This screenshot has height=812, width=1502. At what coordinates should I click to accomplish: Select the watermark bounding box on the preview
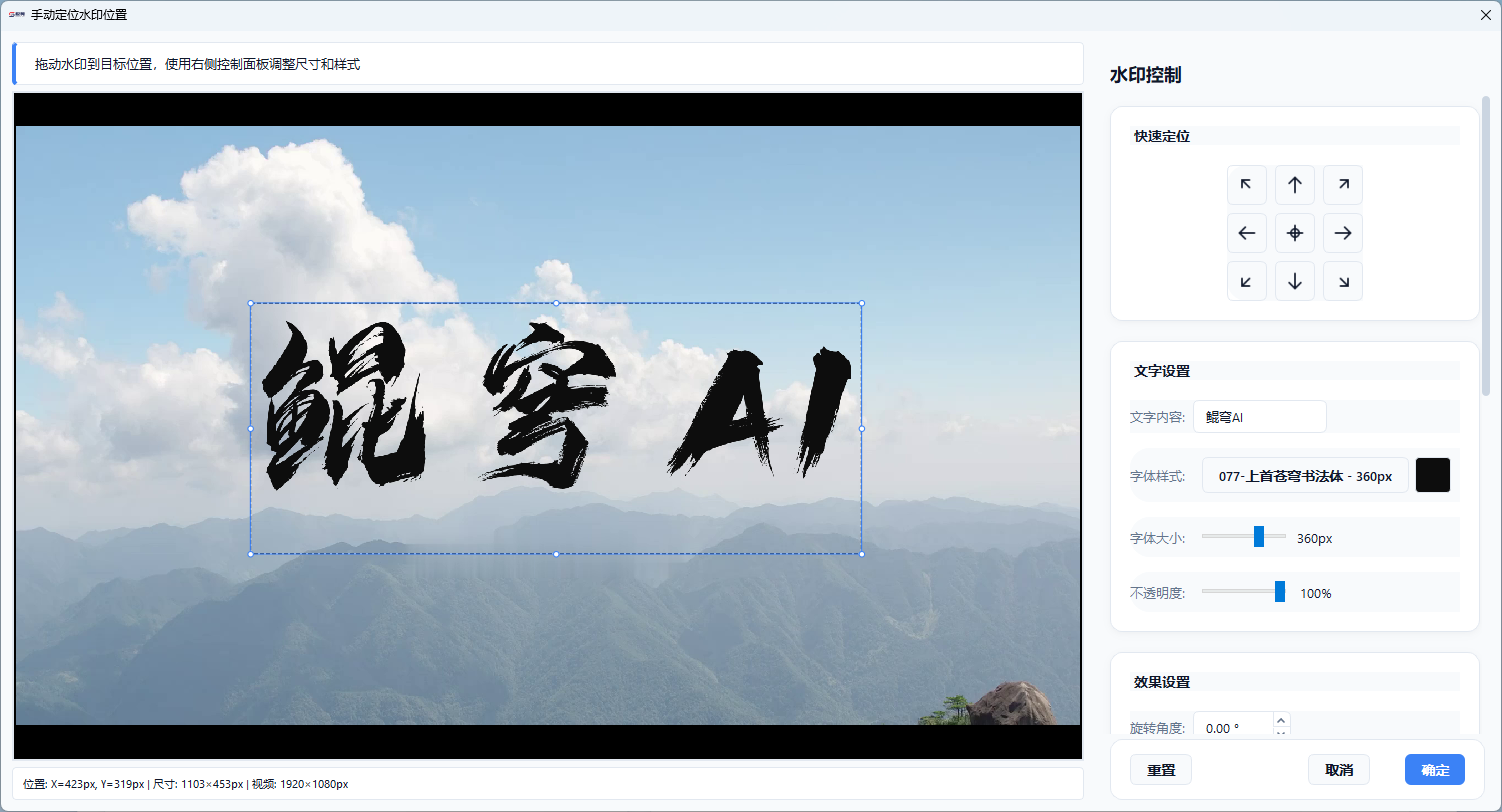click(x=555, y=428)
